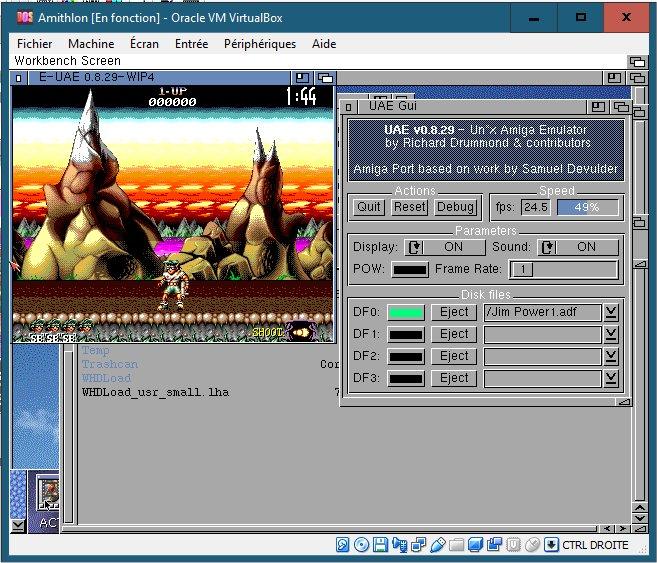Click VirtualBox audio status icon
Image resolution: width=657 pixels, height=563 pixels.
click(x=400, y=545)
